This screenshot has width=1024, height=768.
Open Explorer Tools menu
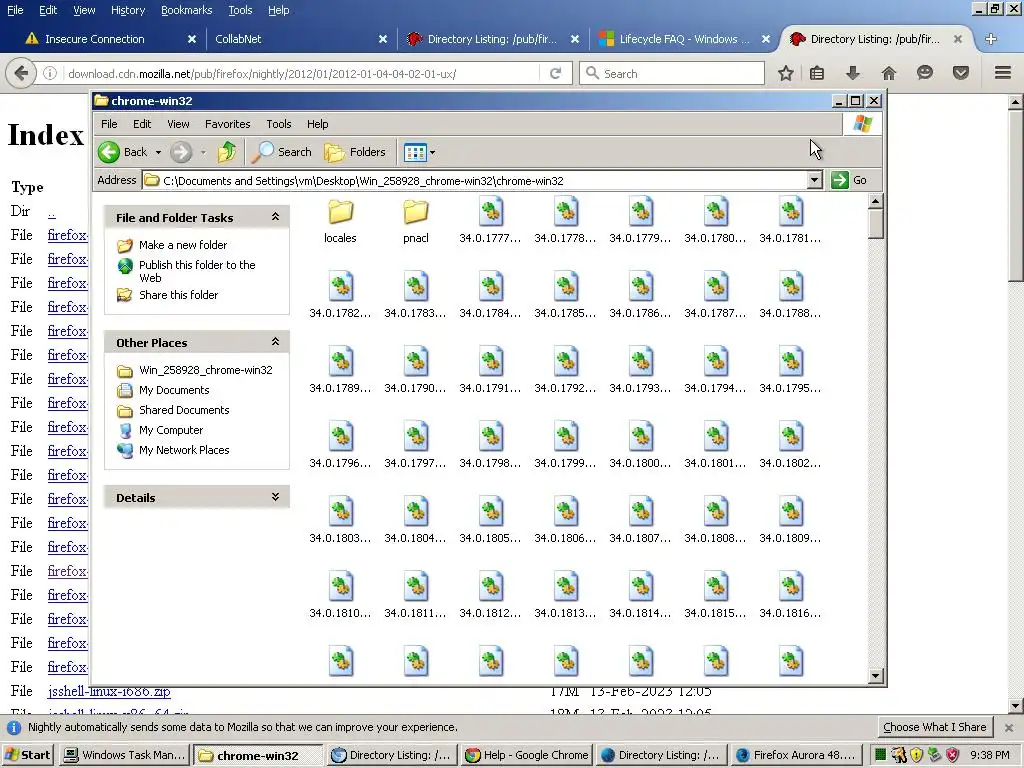(x=278, y=124)
